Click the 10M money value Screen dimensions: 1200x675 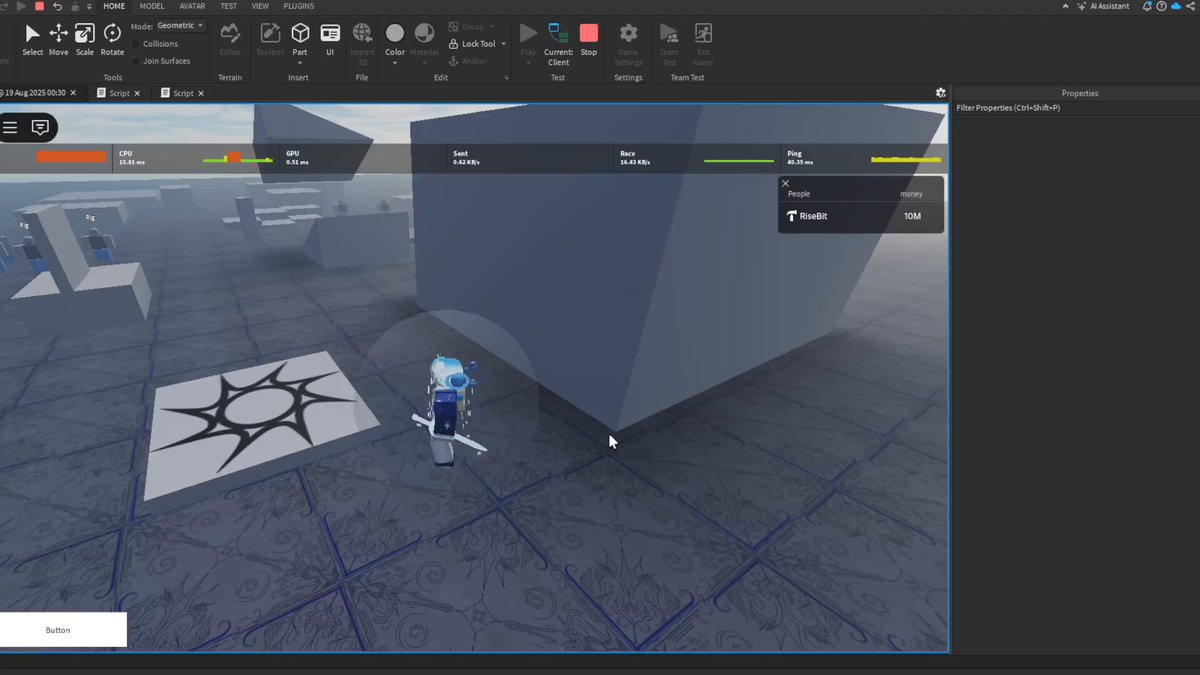[912, 216]
